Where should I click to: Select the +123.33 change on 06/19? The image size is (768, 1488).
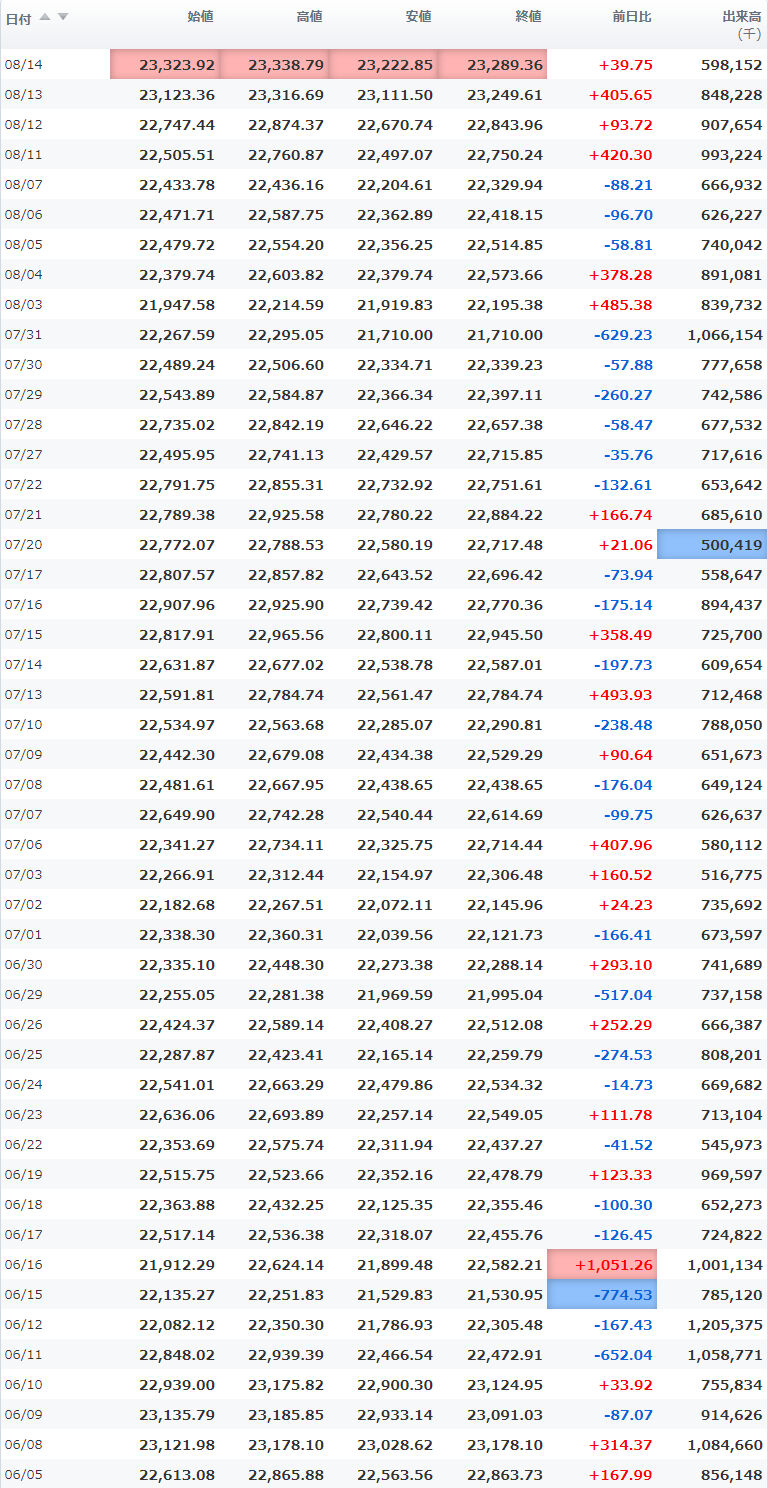pos(621,1174)
